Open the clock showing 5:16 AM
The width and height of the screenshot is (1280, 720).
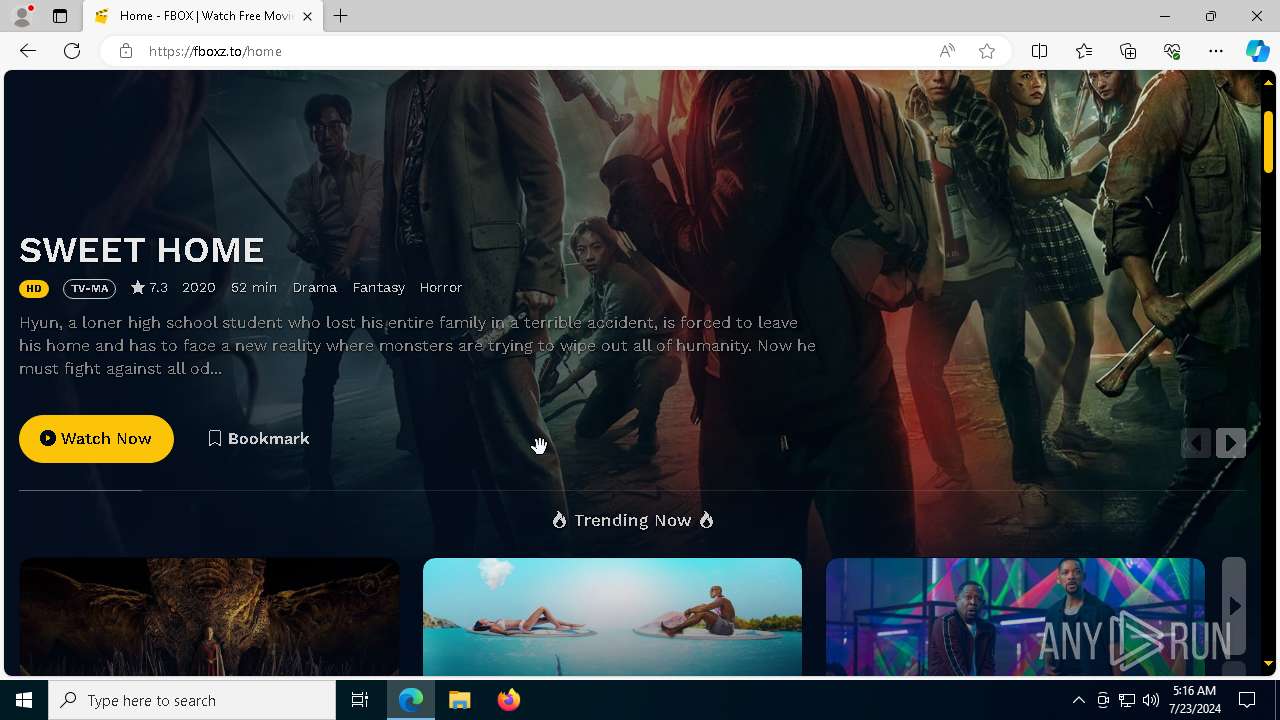tap(1194, 700)
